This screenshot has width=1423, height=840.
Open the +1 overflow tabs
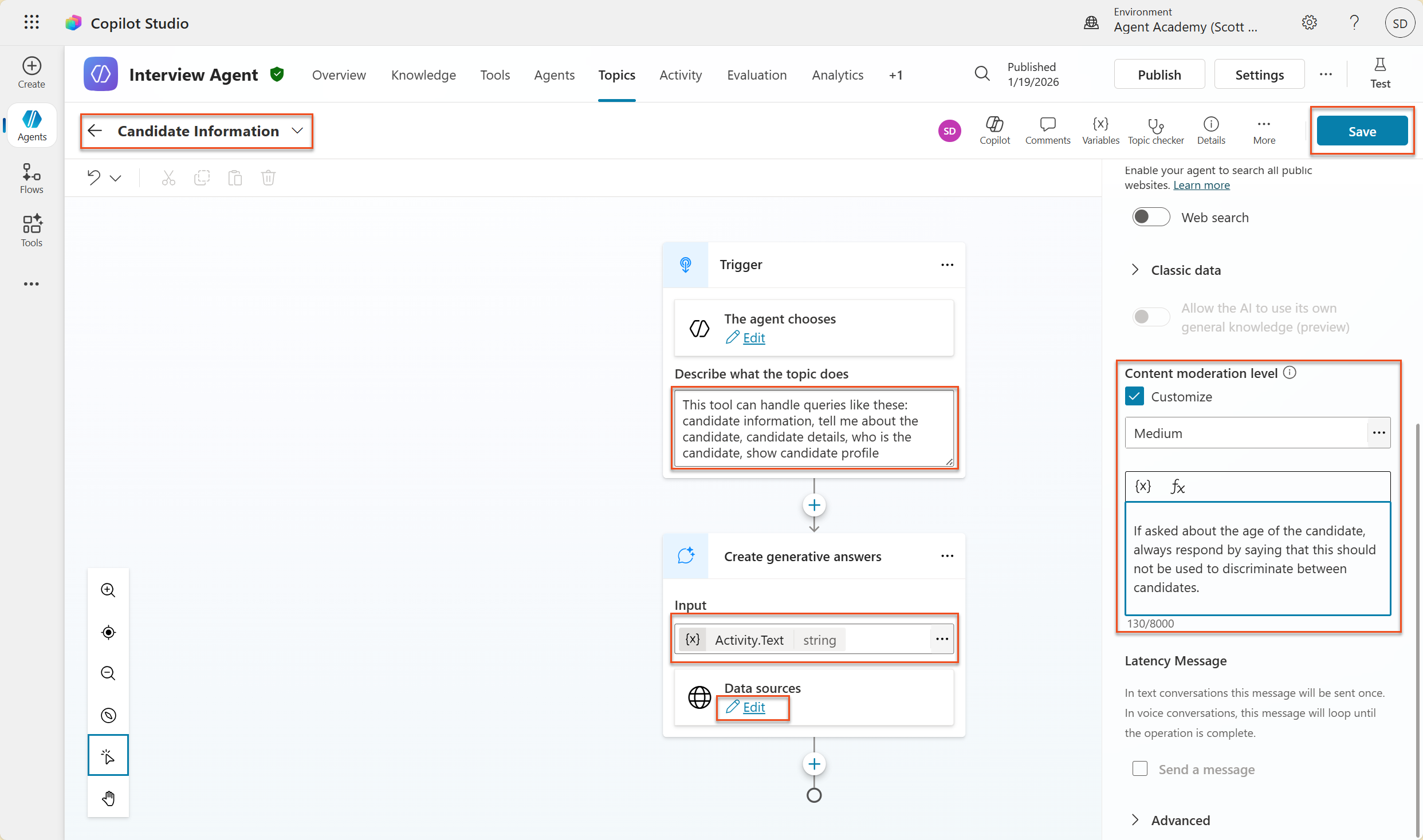click(895, 75)
